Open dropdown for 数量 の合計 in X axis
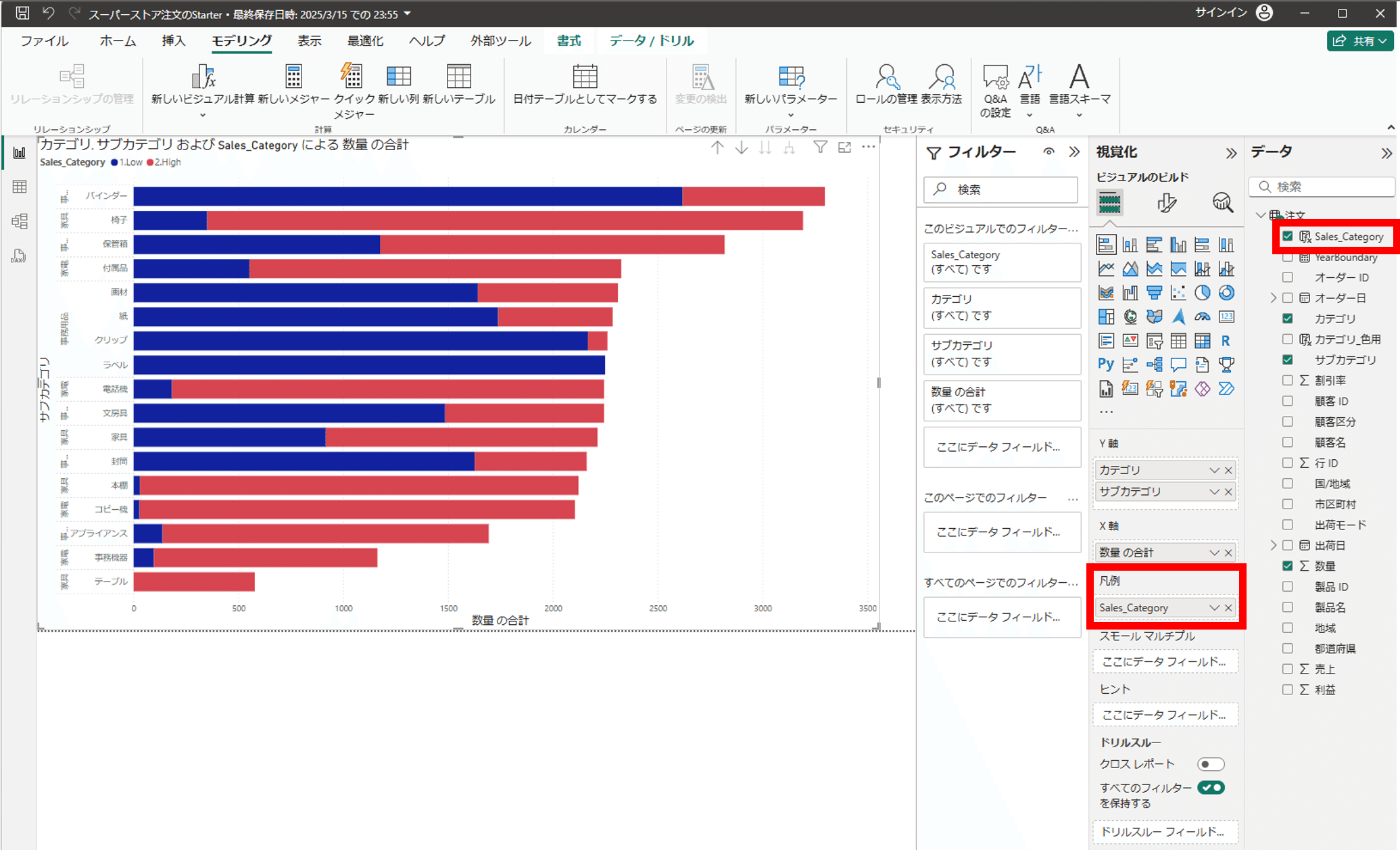The width and height of the screenshot is (1400, 850). pyautogui.click(x=1214, y=552)
